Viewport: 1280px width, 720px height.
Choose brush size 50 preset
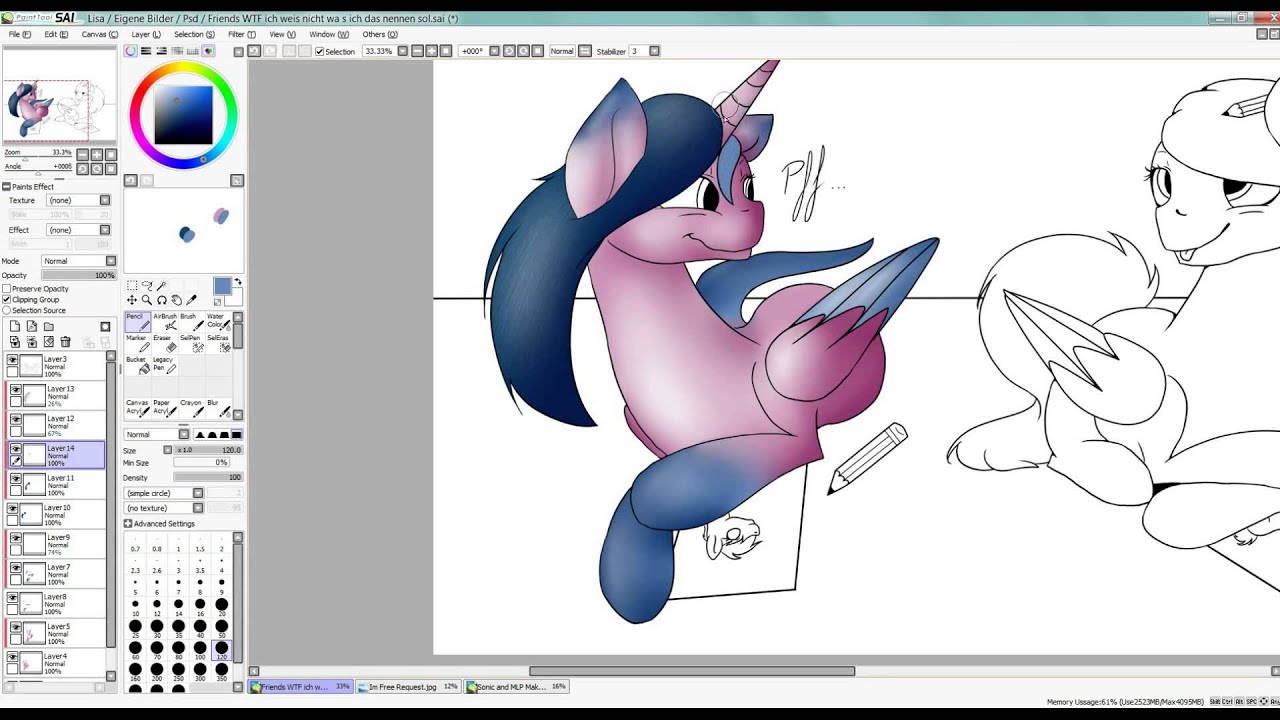[x=221, y=627]
